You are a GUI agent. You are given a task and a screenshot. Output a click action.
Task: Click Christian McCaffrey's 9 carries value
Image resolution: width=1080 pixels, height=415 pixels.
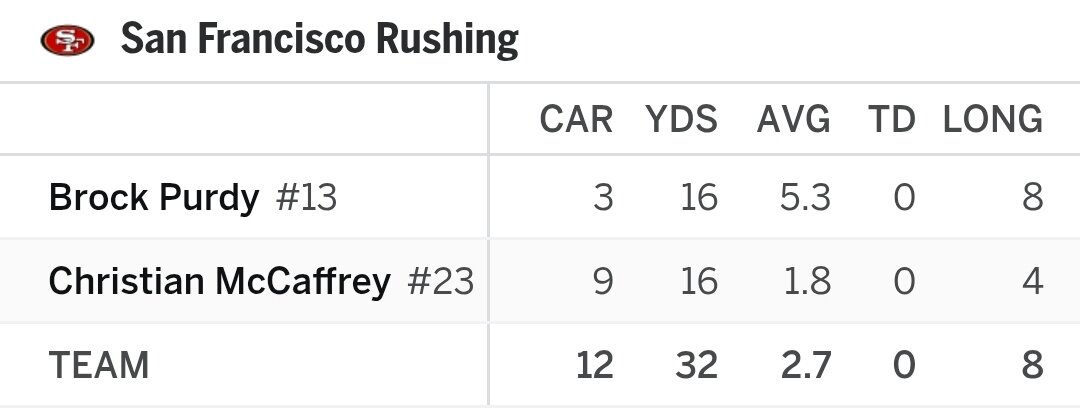pos(602,282)
